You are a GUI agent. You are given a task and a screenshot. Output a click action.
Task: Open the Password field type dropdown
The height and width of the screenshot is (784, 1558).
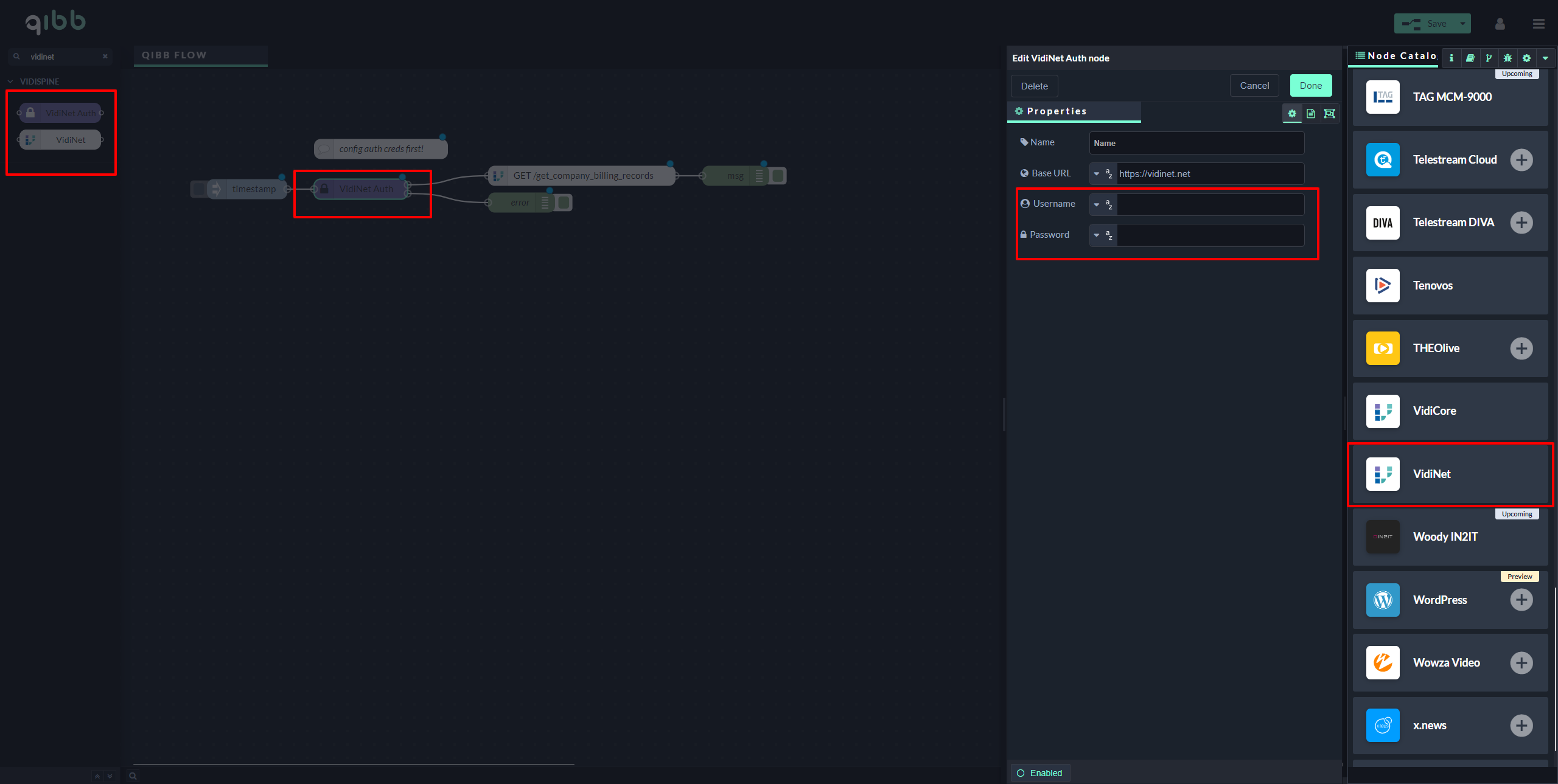(x=1103, y=235)
